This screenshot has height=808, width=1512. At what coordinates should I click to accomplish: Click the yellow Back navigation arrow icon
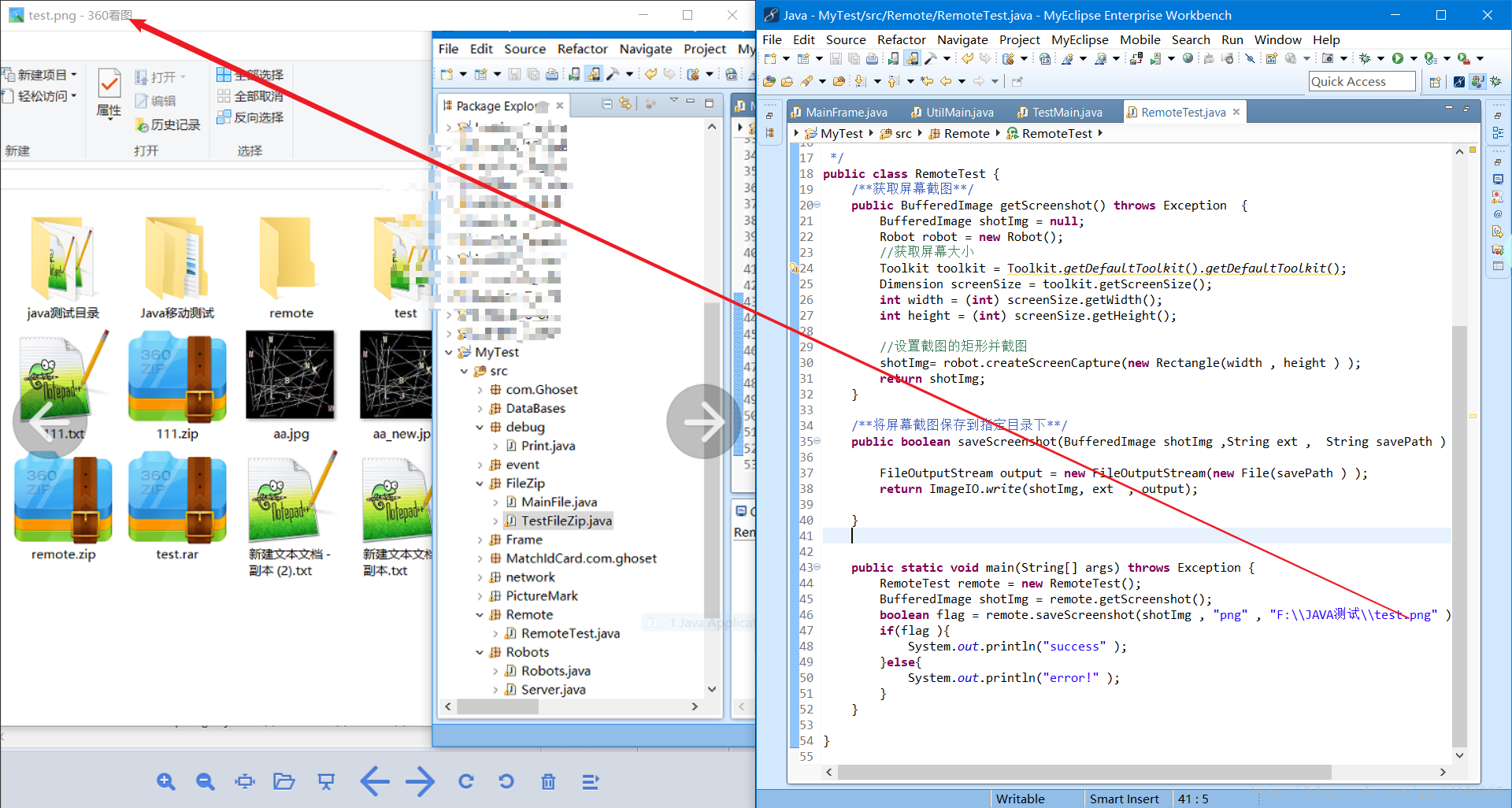pos(946,81)
